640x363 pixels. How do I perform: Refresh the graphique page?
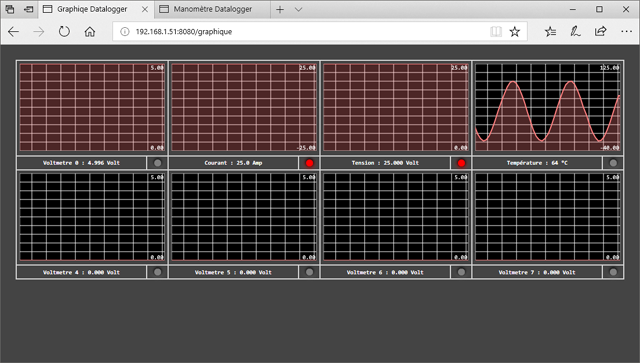pyautogui.click(x=64, y=31)
